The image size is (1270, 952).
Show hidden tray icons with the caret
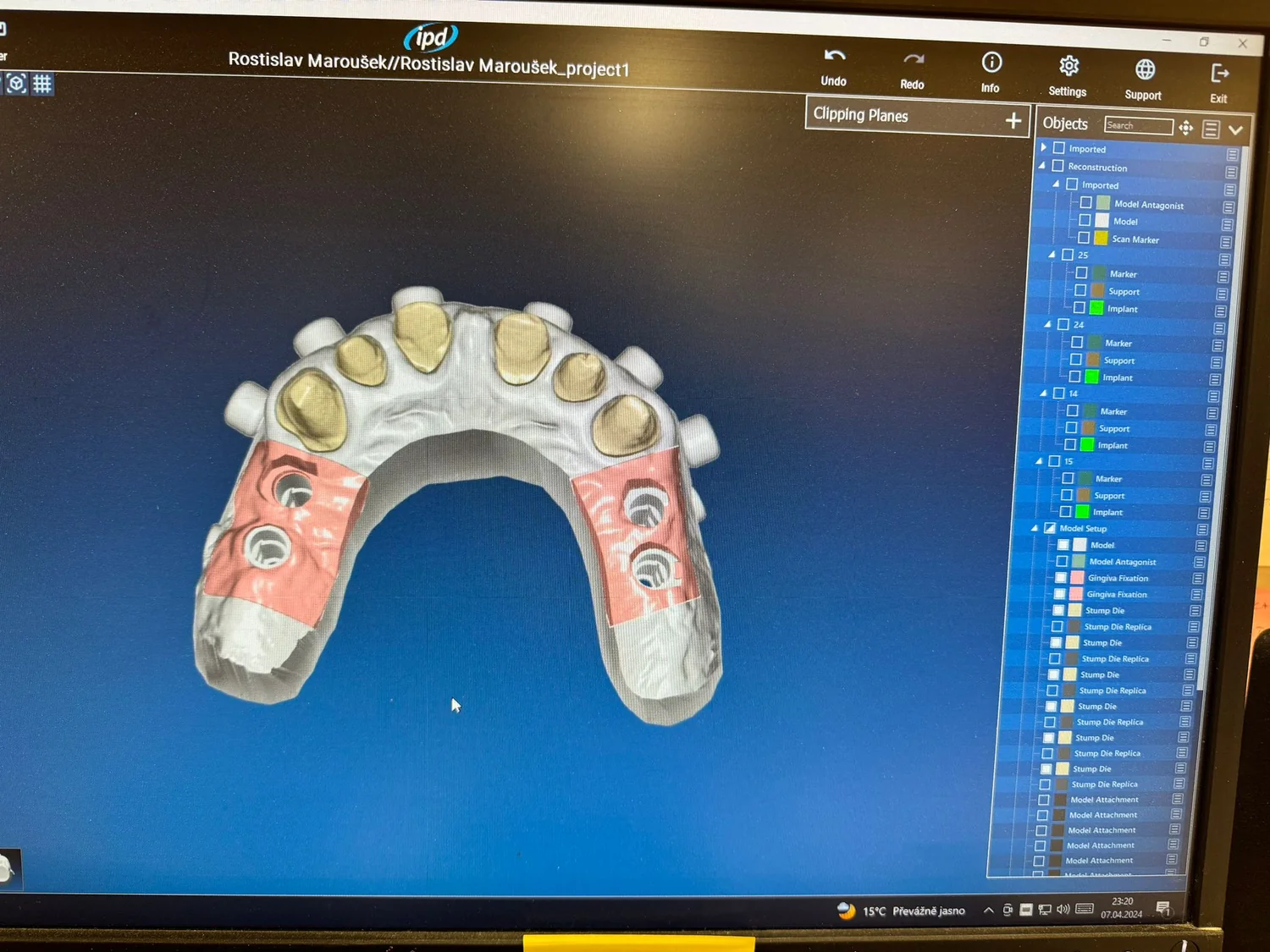coord(988,911)
